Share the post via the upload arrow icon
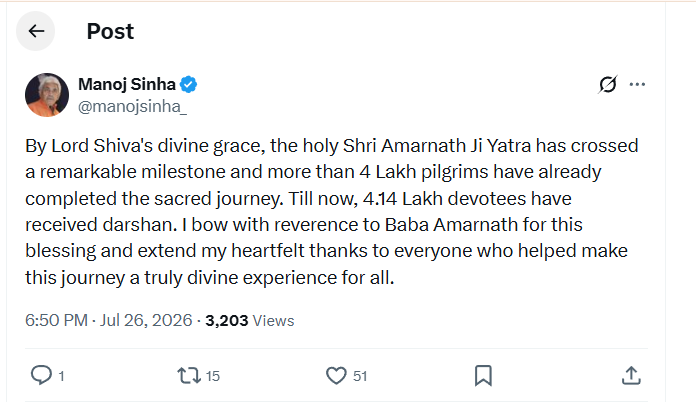The image size is (696, 402). tap(631, 375)
